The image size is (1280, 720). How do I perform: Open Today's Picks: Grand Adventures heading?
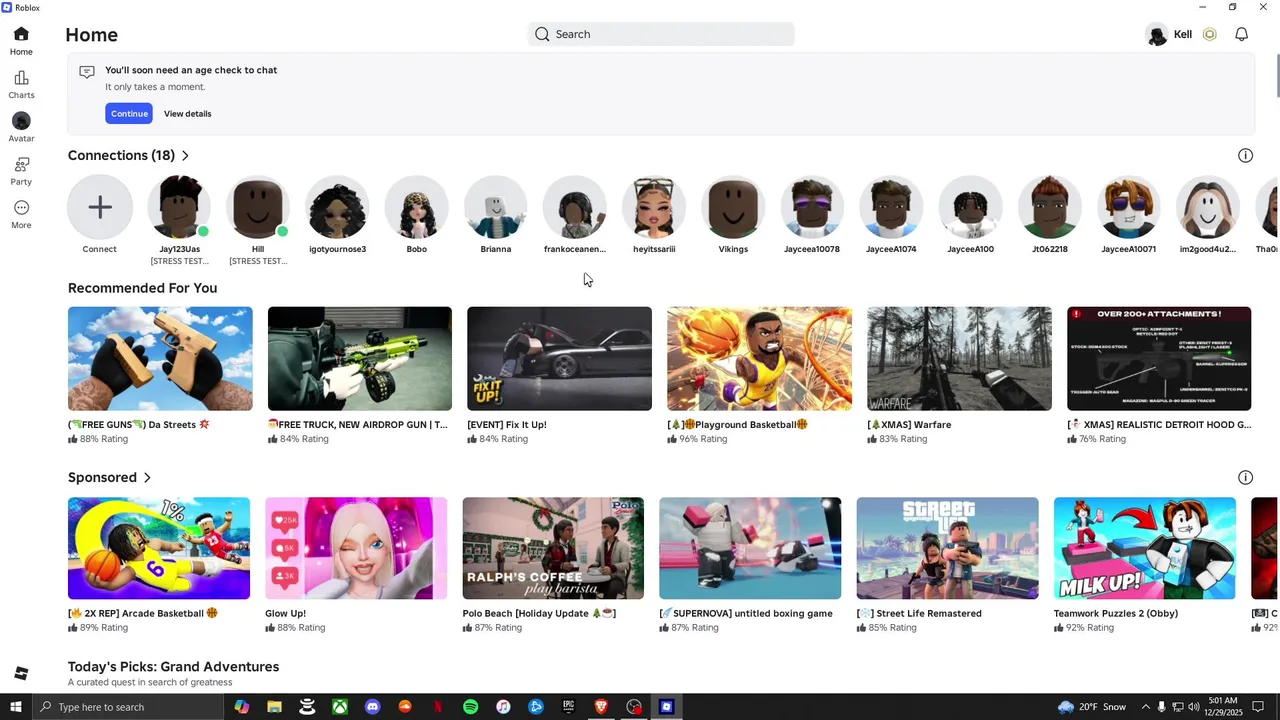(173, 667)
